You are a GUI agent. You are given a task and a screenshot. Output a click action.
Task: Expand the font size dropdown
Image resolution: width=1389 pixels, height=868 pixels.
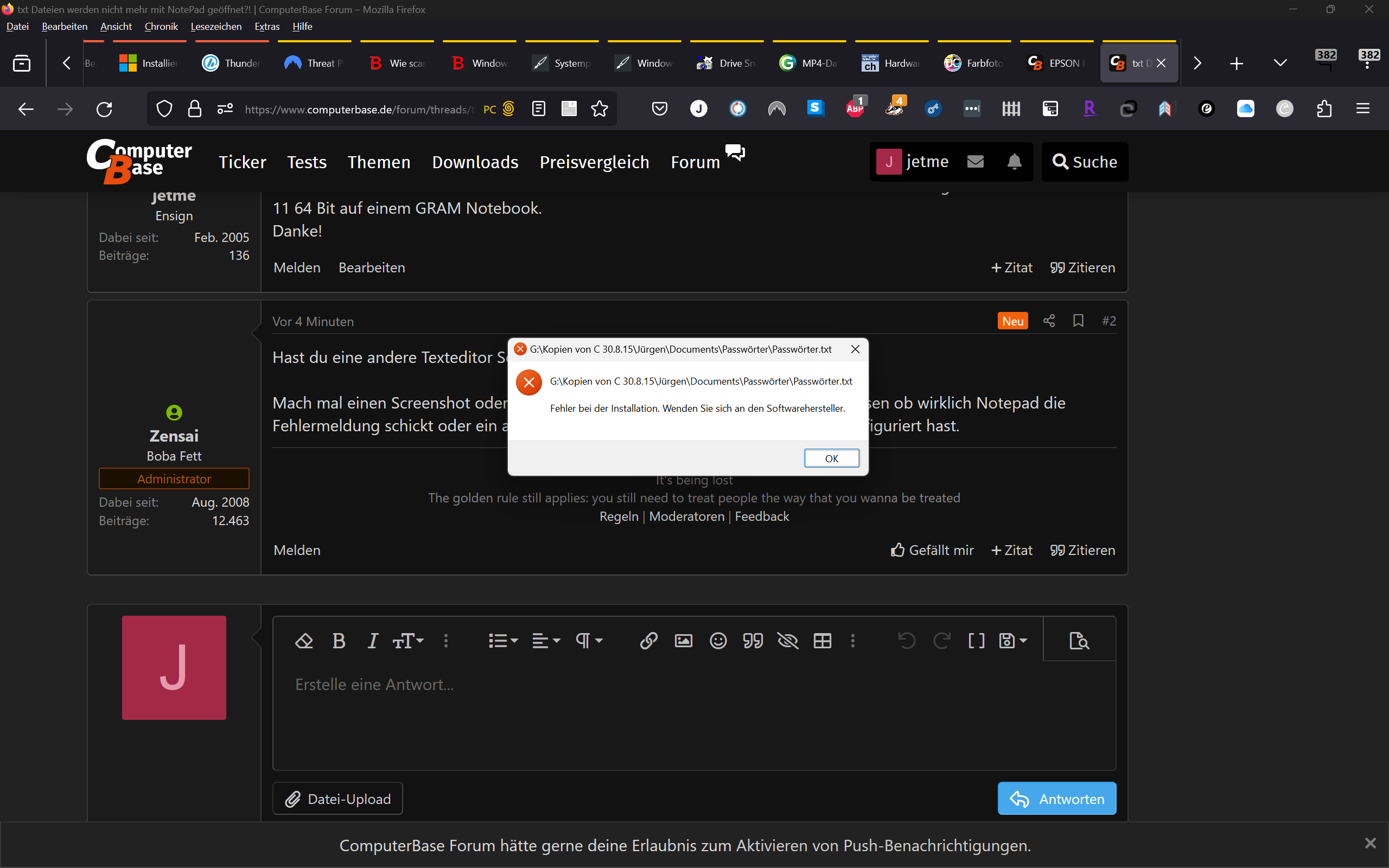[408, 641]
